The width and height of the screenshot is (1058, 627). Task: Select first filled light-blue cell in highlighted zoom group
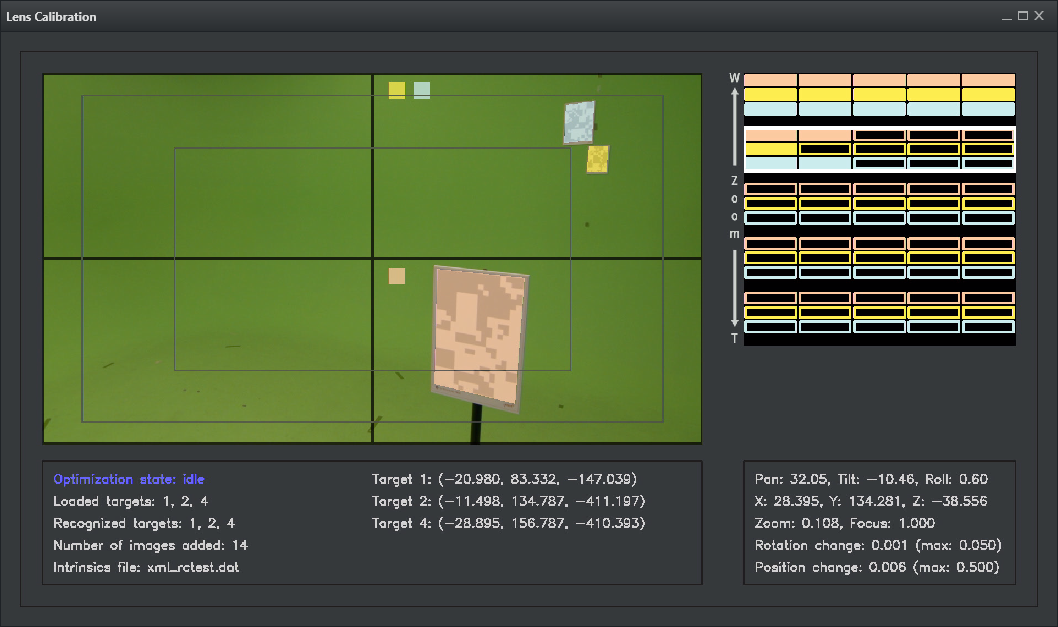771,163
